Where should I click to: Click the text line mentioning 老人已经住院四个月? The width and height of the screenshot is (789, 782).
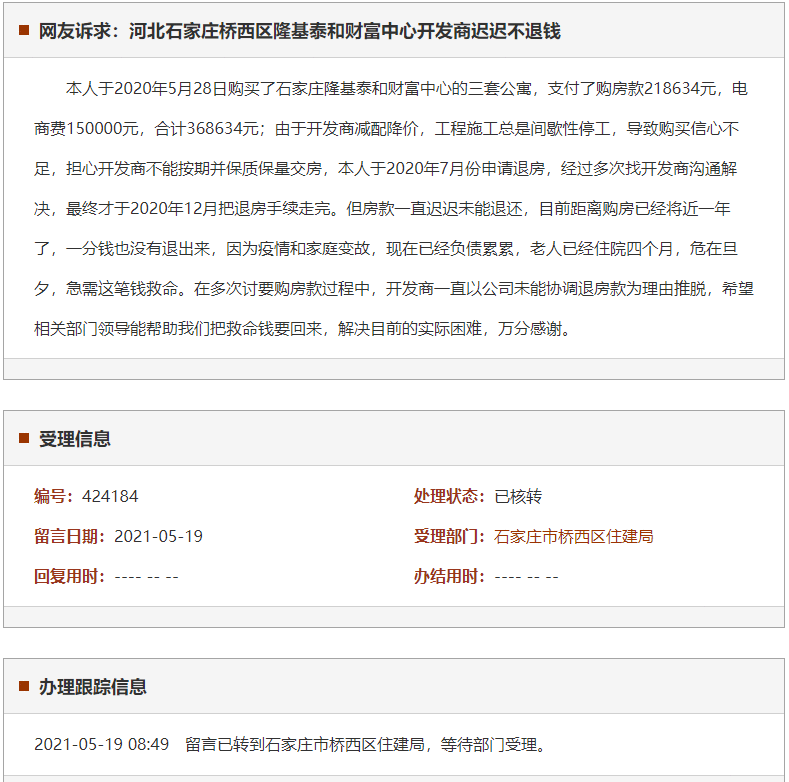[x=386, y=249]
